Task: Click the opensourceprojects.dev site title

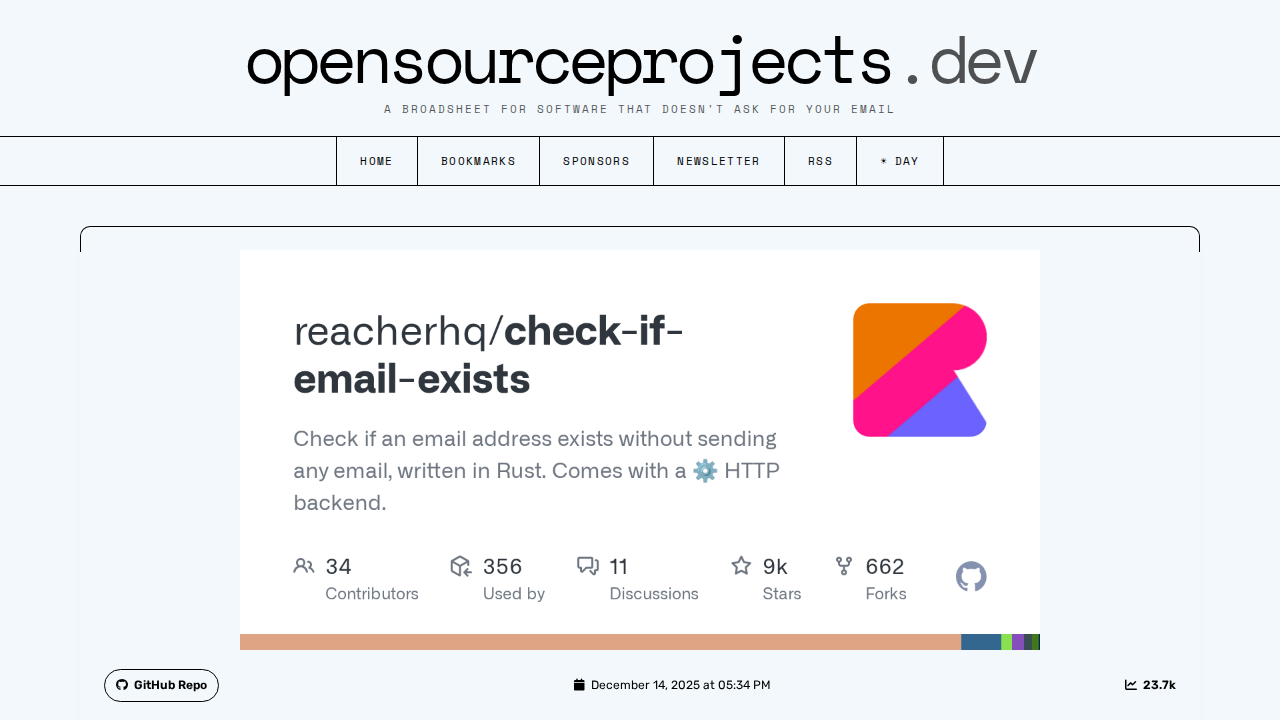Action: click(641, 62)
